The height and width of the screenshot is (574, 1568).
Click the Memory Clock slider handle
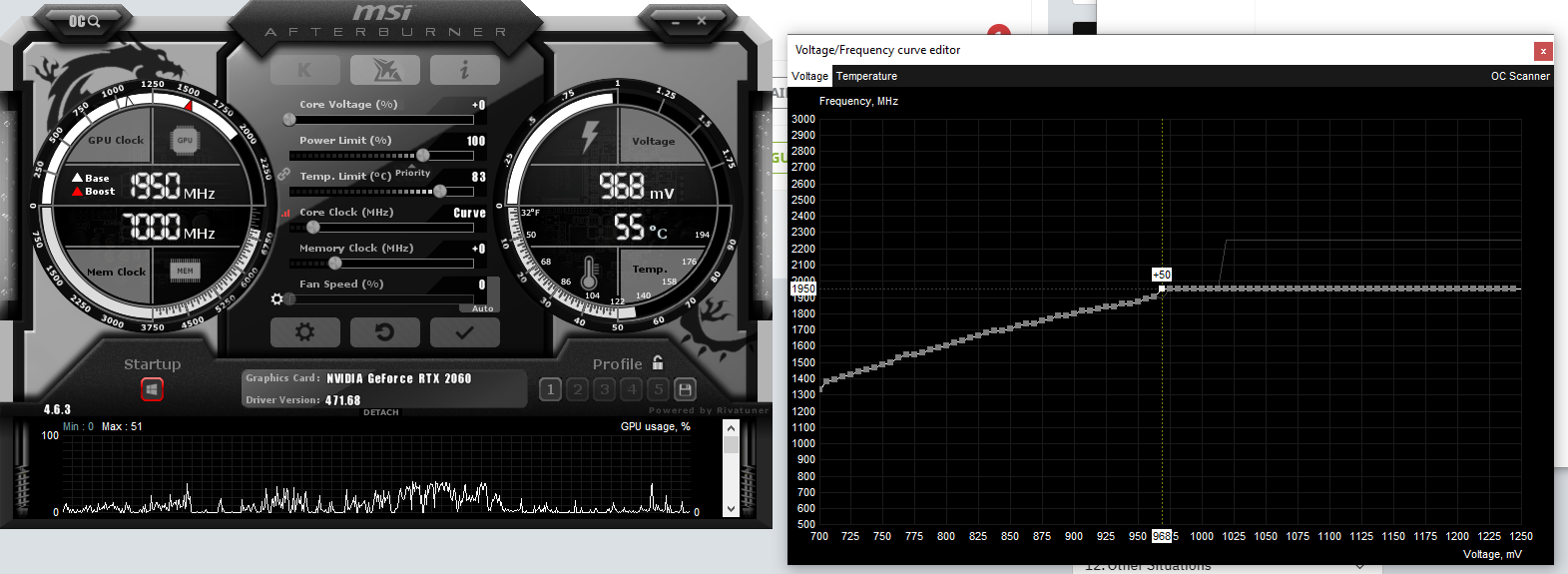335,264
